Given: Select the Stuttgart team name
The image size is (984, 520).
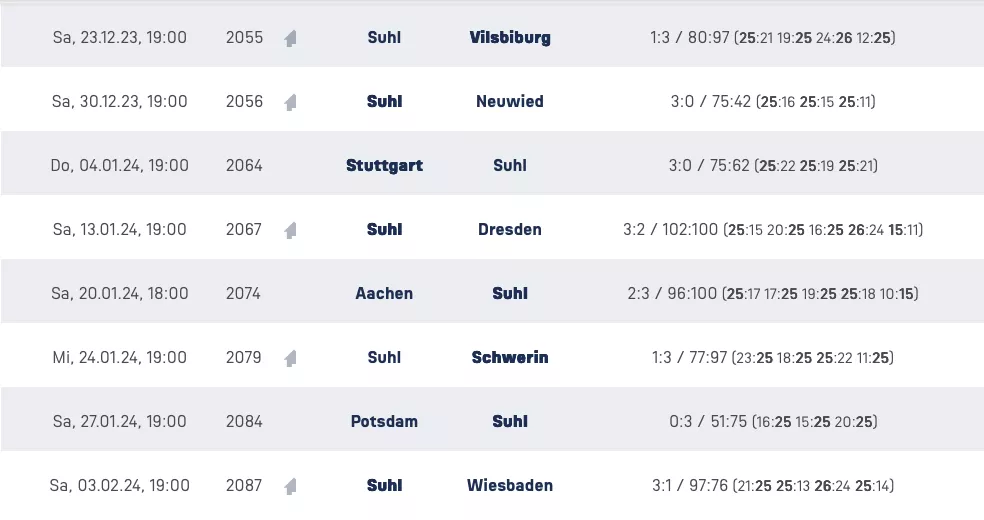Looking at the screenshot, I should coord(384,166).
